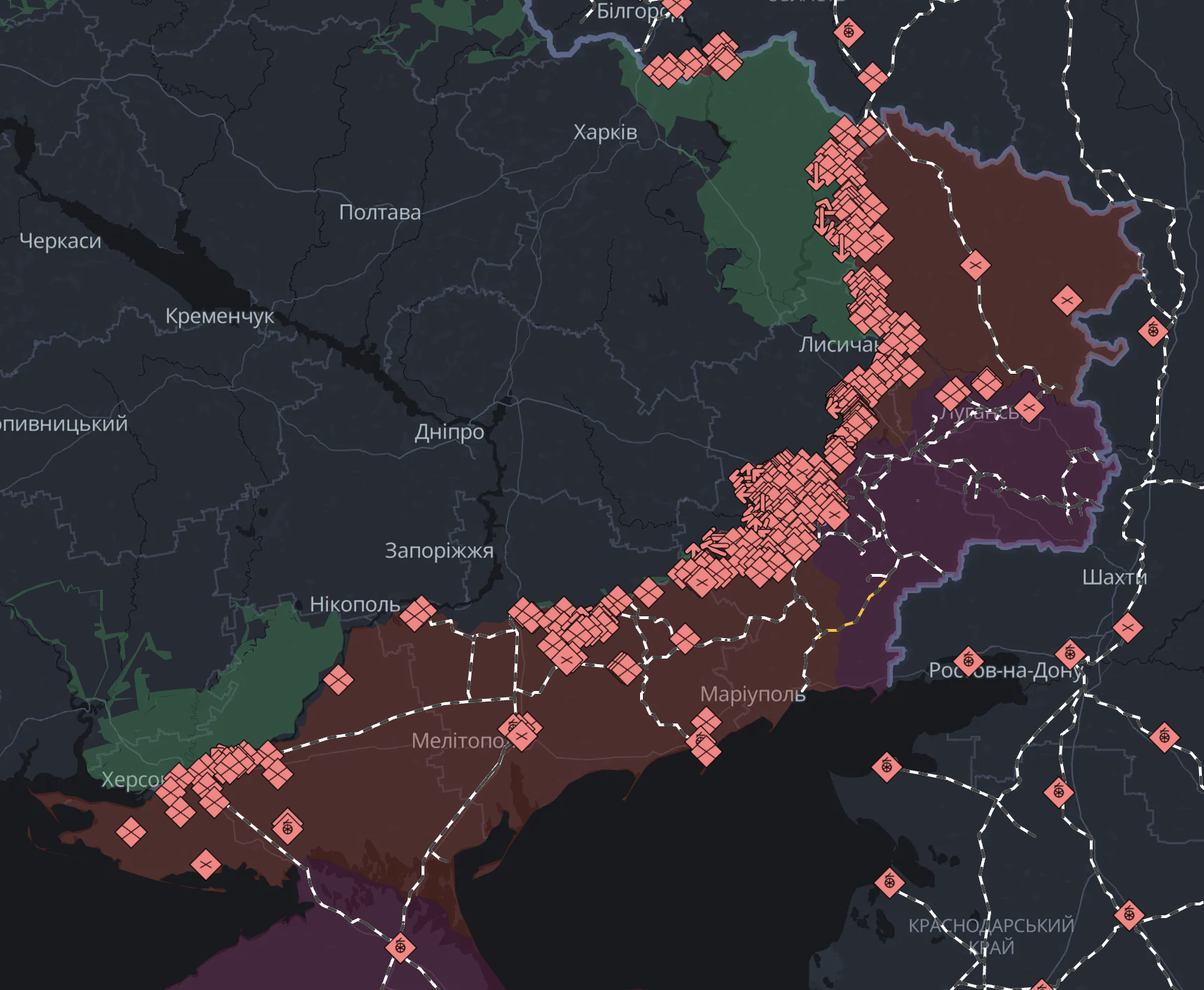Screen dimensions: 1204x990
Task: Select wheel marker at far right edge east of Luhansk region
Action: [x=1153, y=330]
